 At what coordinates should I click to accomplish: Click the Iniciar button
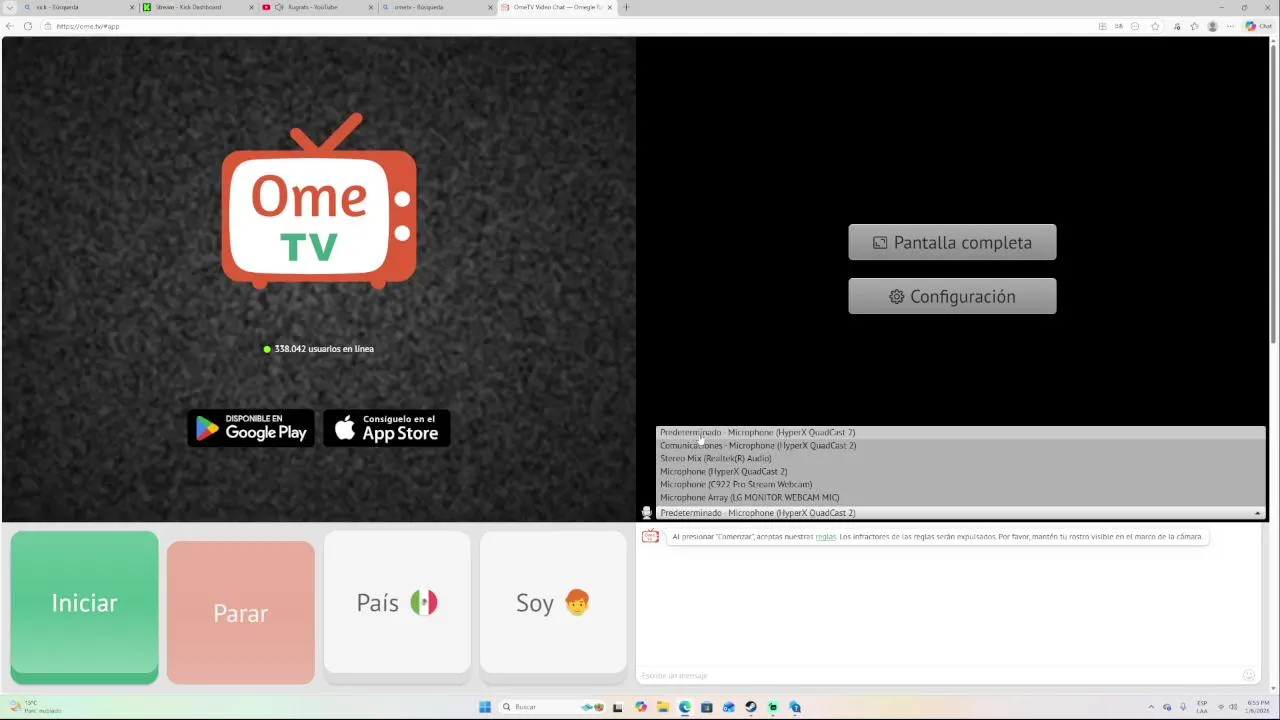[x=84, y=607]
